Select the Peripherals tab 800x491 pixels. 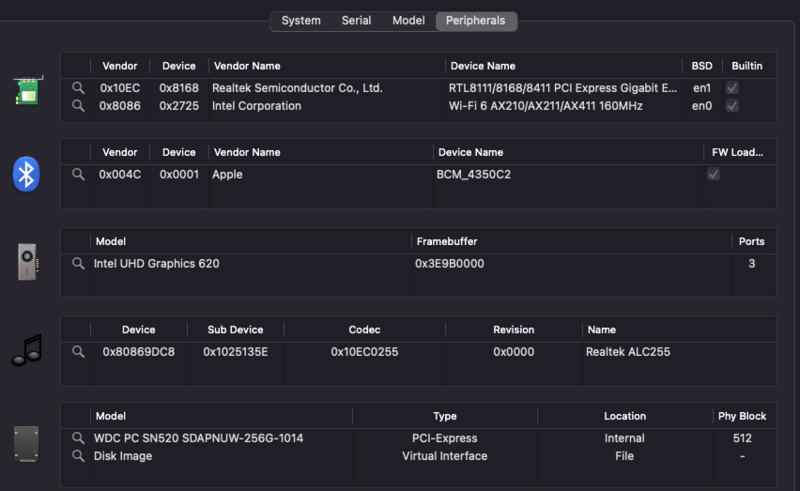[475, 20]
